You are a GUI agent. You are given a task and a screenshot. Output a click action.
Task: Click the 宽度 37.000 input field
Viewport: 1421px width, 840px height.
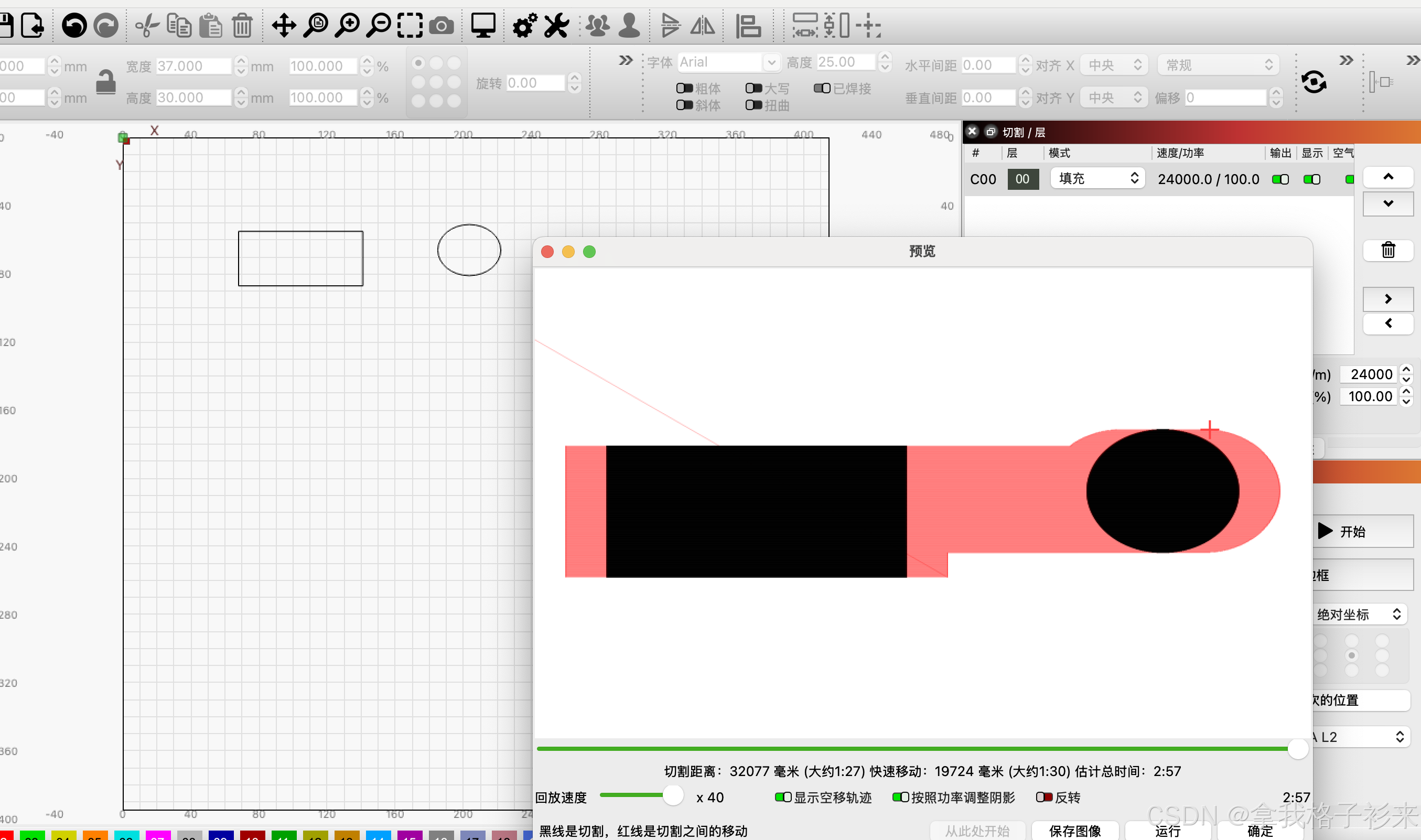pos(193,66)
